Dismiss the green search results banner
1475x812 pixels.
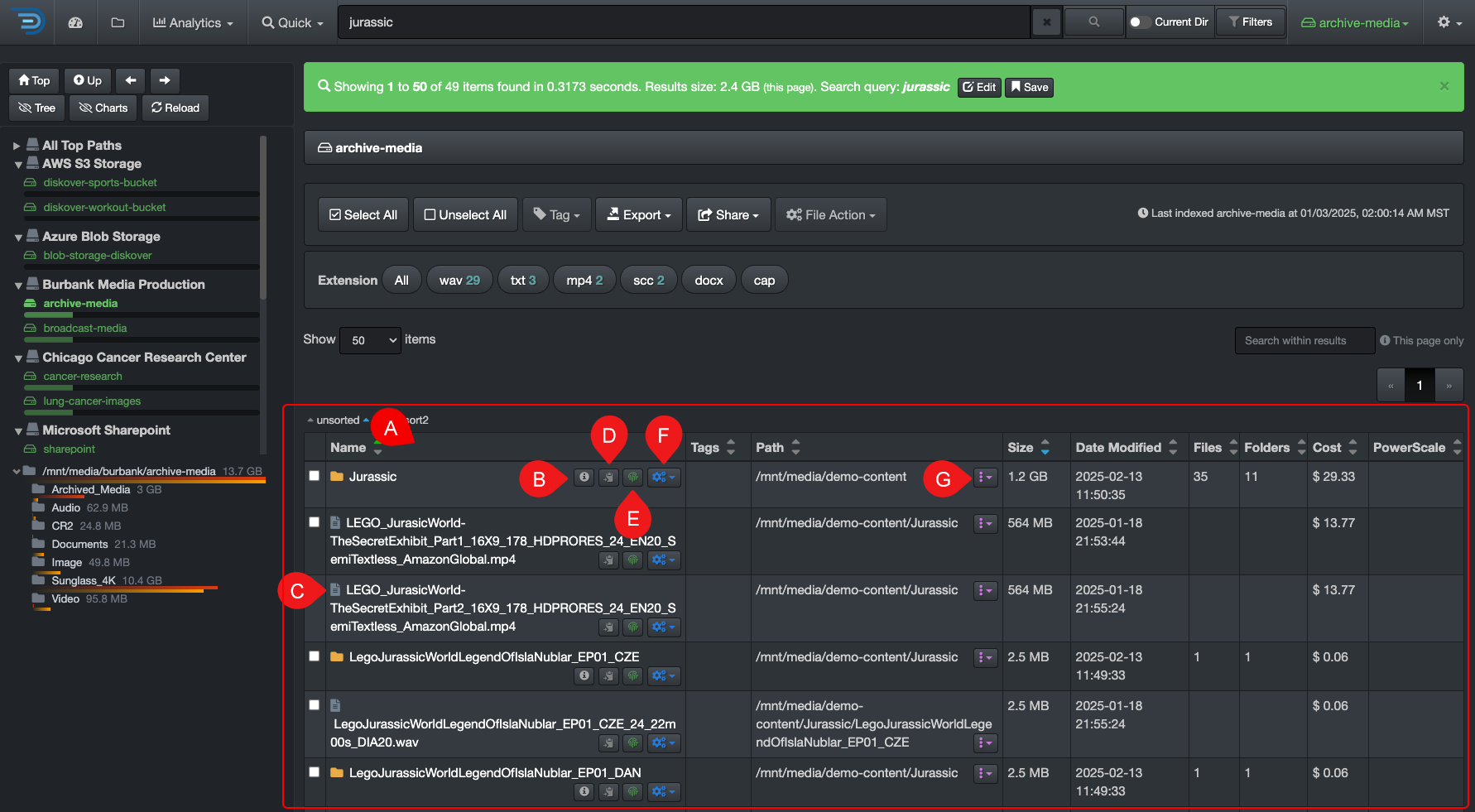tap(1444, 86)
